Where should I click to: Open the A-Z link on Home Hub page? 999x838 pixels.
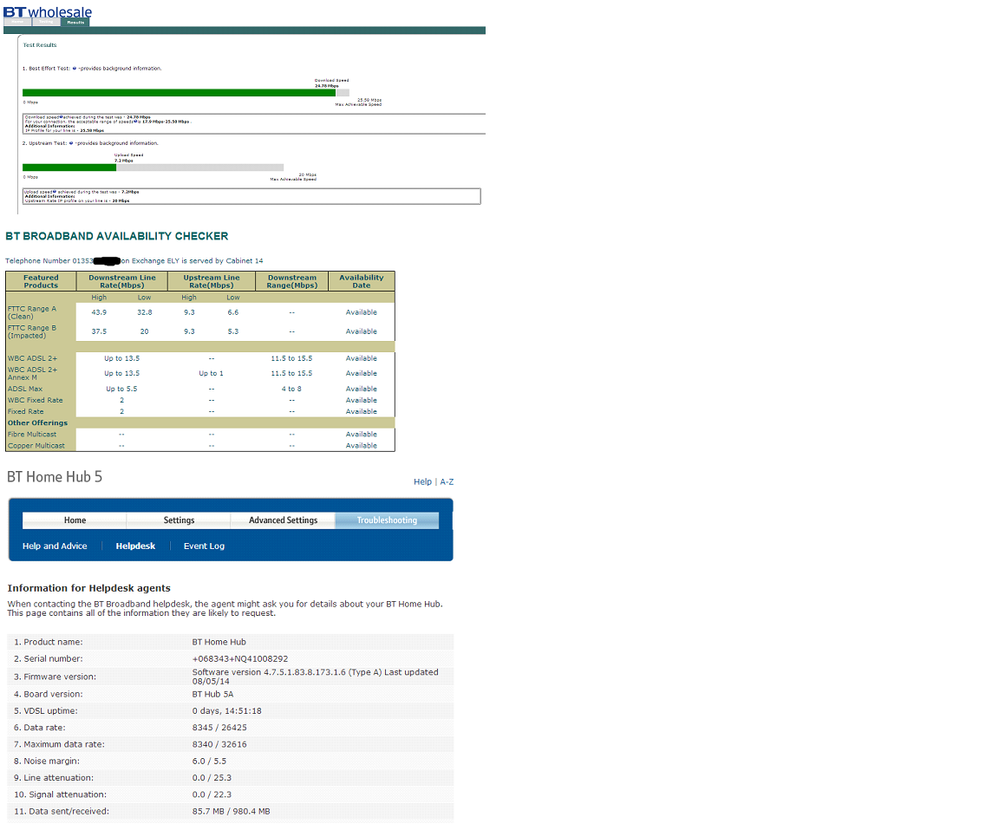click(x=447, y=482)
